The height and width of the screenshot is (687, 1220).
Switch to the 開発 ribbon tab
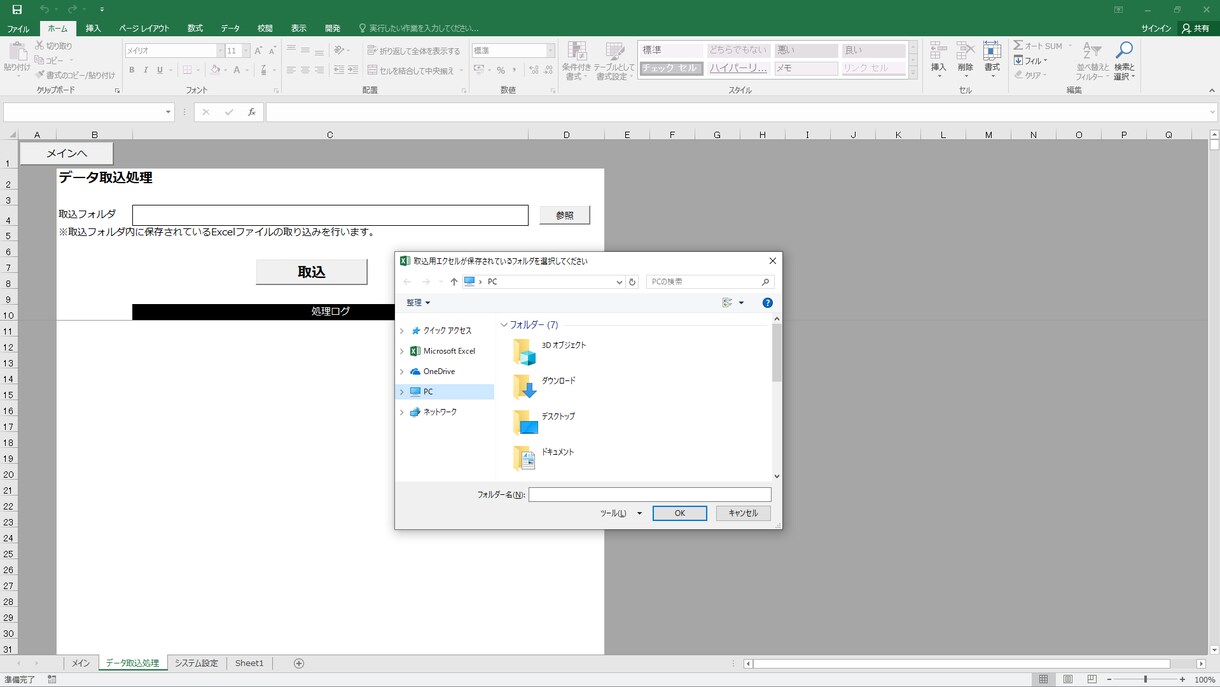[333, 28]
